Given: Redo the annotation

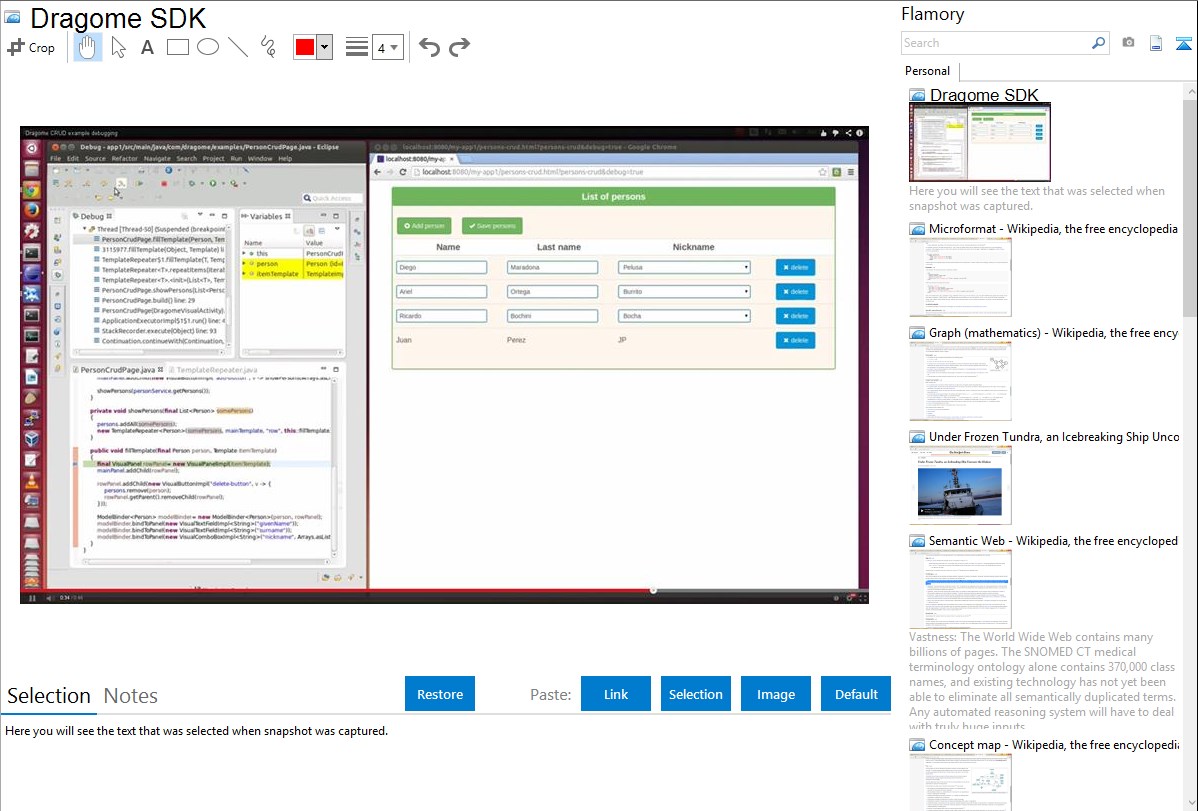Looking at the screenshot, I should tap(459, 47).
